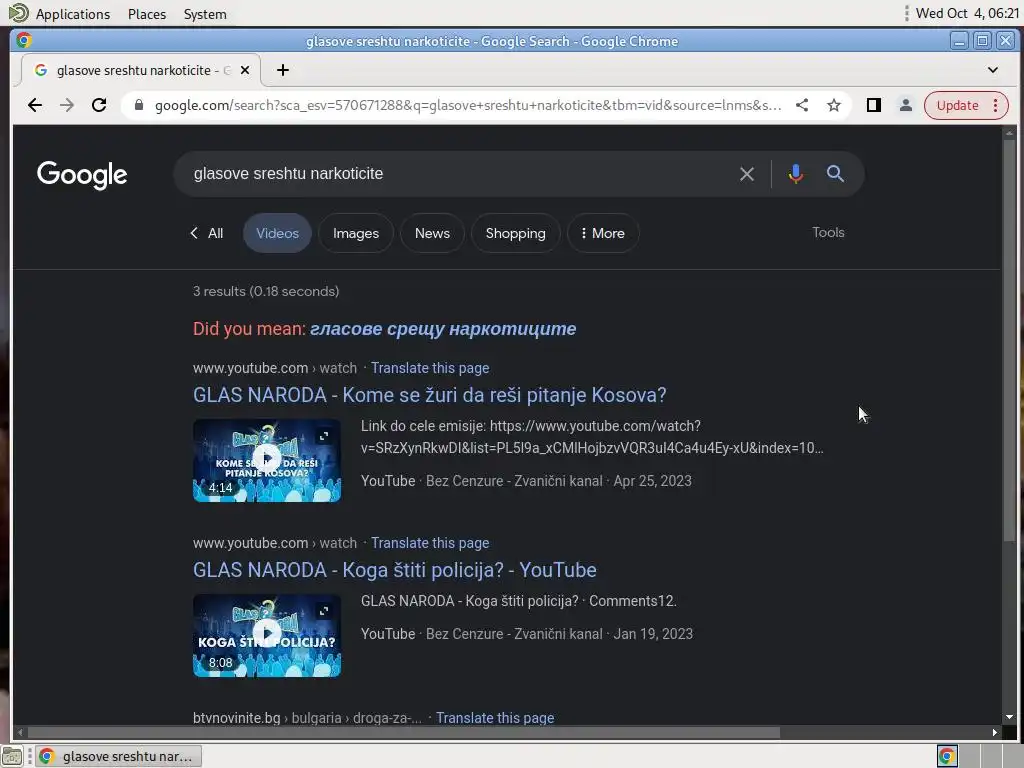The height and width of the screenshot is (768, 1024).
Task: Switch to News results
Action: point(432,233)
